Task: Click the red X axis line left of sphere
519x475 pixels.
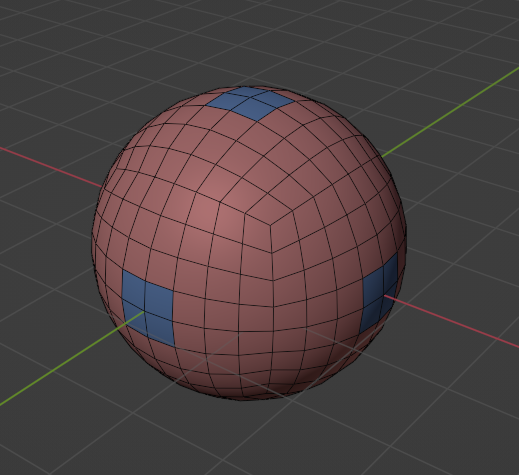Action: 50,167
